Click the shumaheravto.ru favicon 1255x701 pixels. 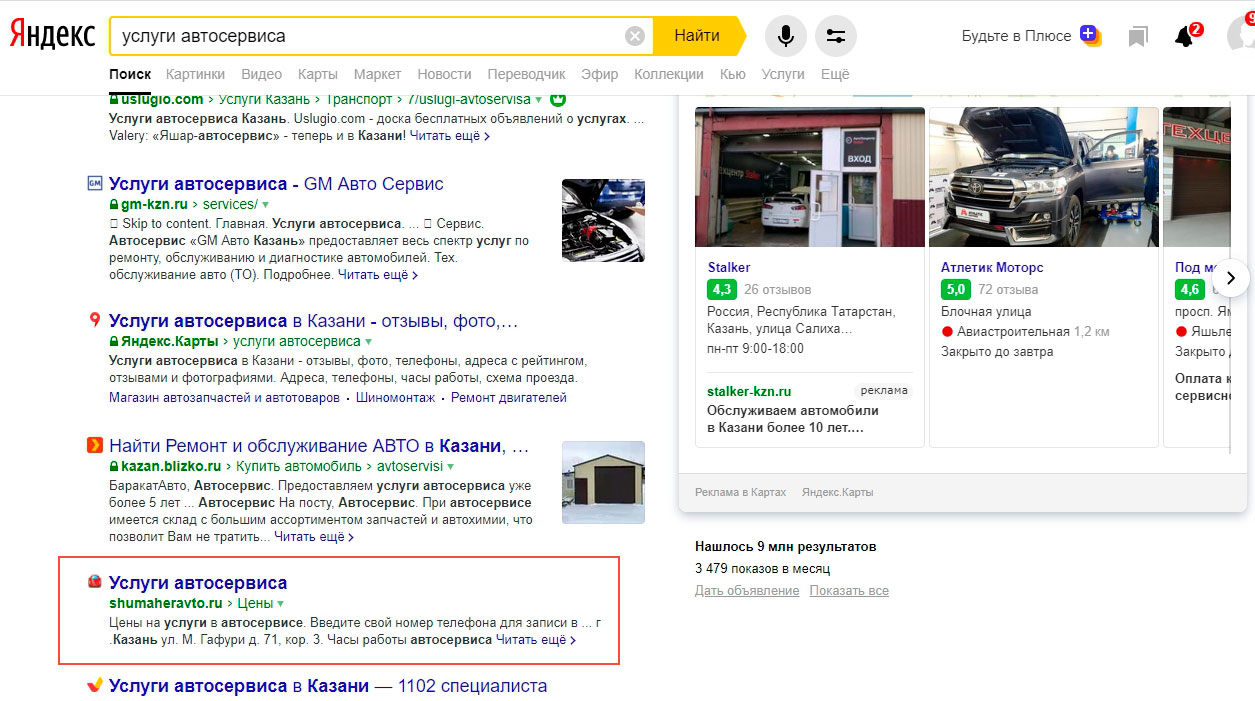click(95, 582)
